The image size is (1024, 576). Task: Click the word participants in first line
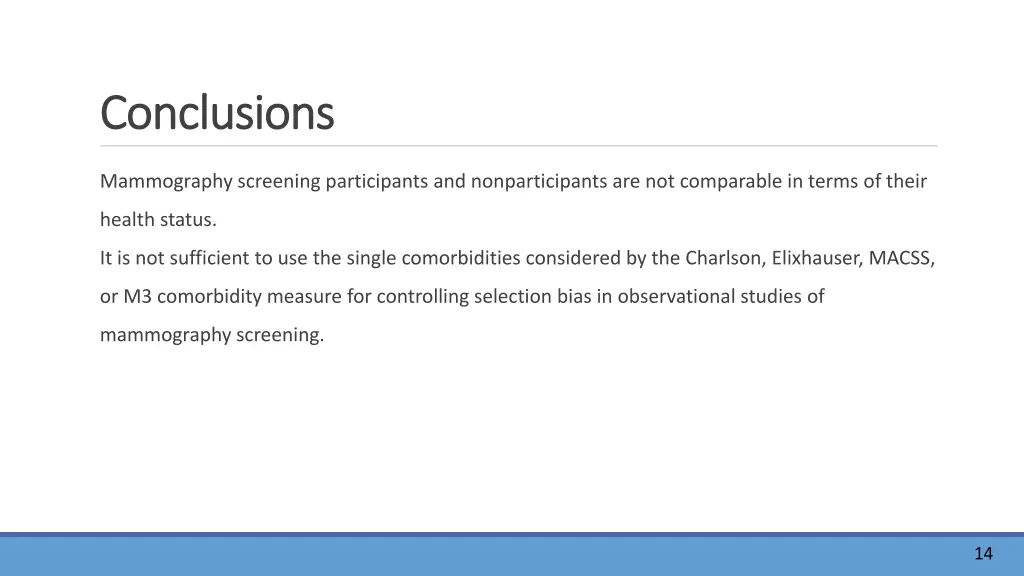coord(377,182)
